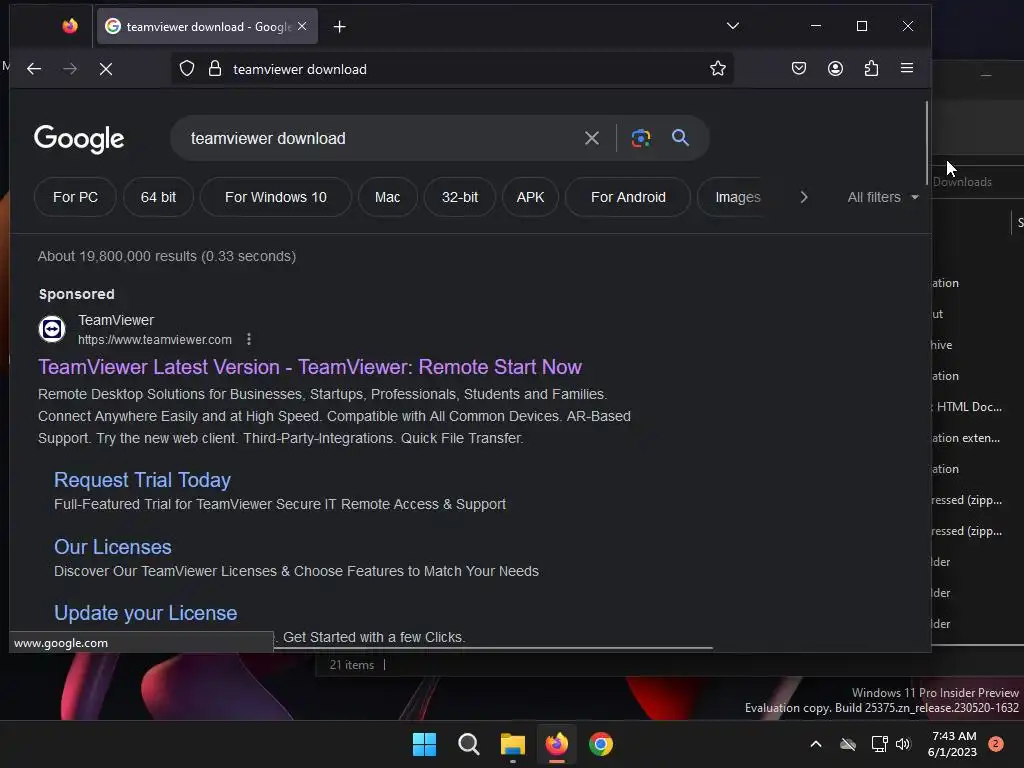Filter results with For PC chip

[x=75, y=197]
